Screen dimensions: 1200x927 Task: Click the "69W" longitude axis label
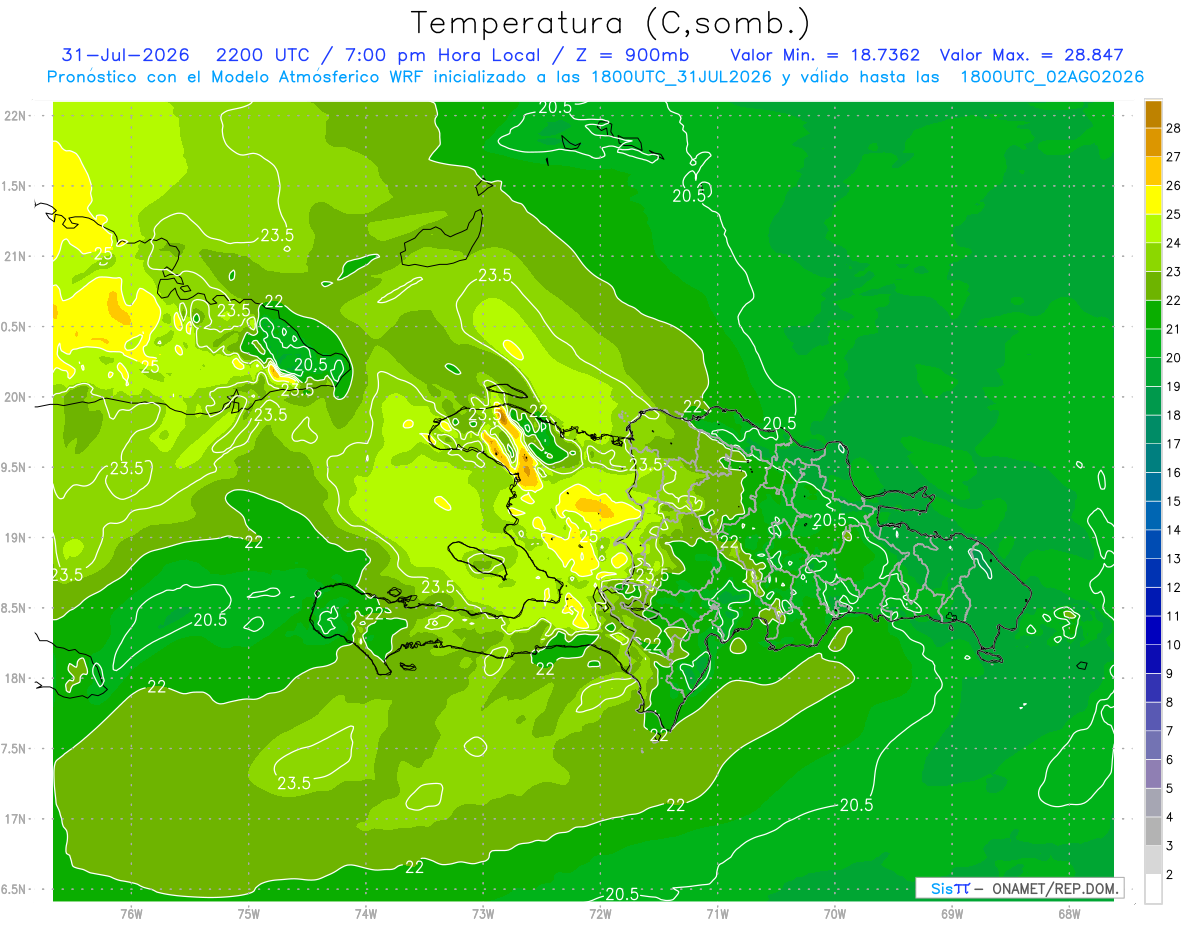952,913
